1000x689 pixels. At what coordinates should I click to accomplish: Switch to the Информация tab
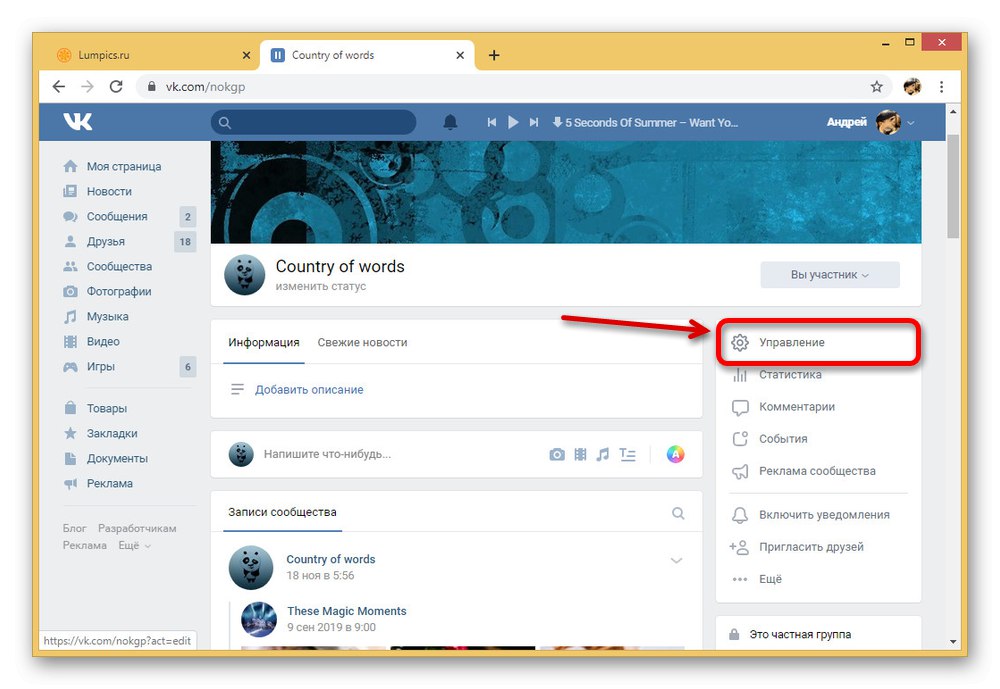263,343
